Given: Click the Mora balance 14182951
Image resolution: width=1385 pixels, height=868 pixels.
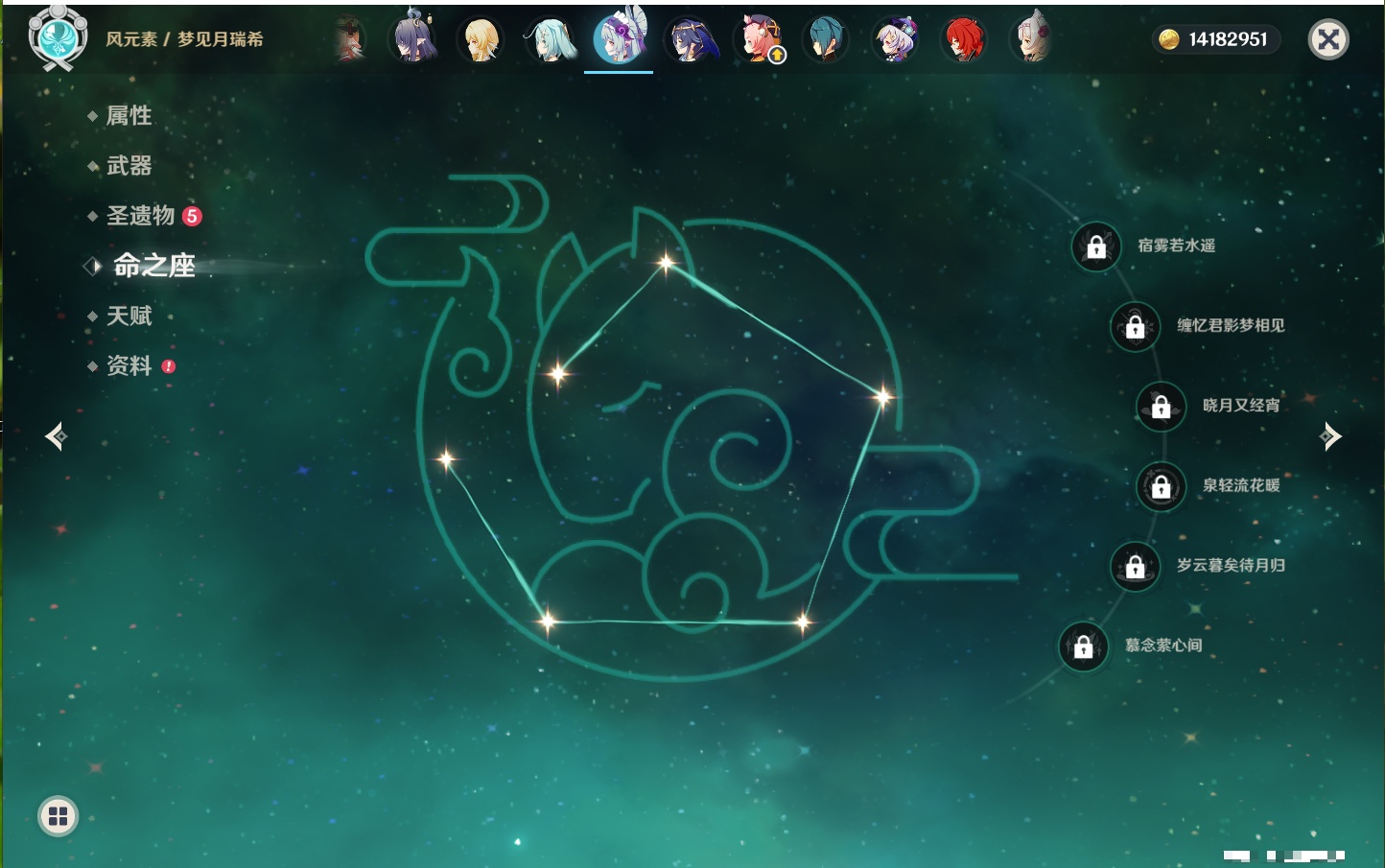Looking at the screenshot, I should tap(1228, 39).
